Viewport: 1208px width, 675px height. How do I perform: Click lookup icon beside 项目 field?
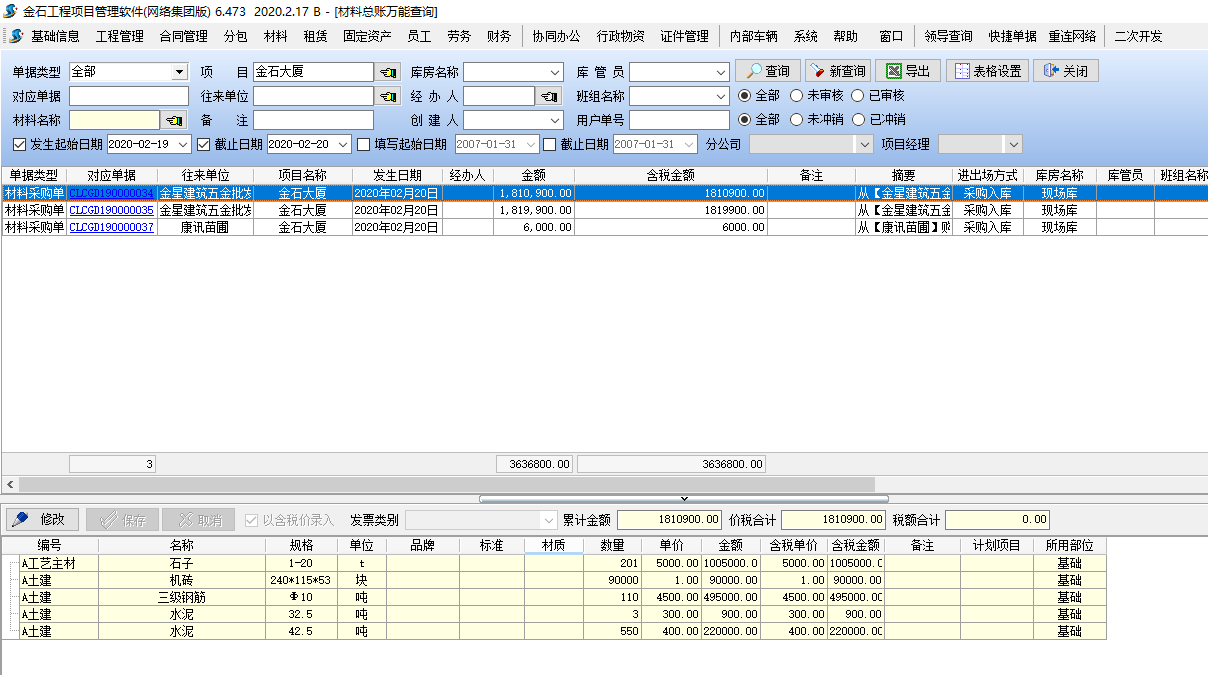[x=387, y=72]
